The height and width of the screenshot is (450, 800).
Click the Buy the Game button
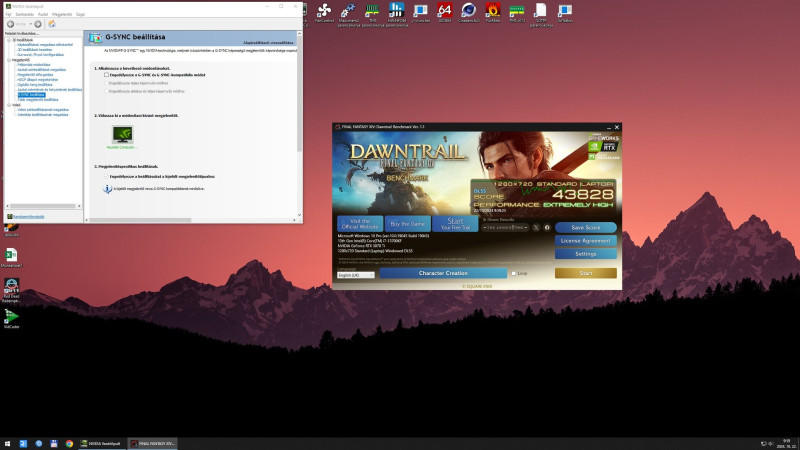tap(408, 223)
